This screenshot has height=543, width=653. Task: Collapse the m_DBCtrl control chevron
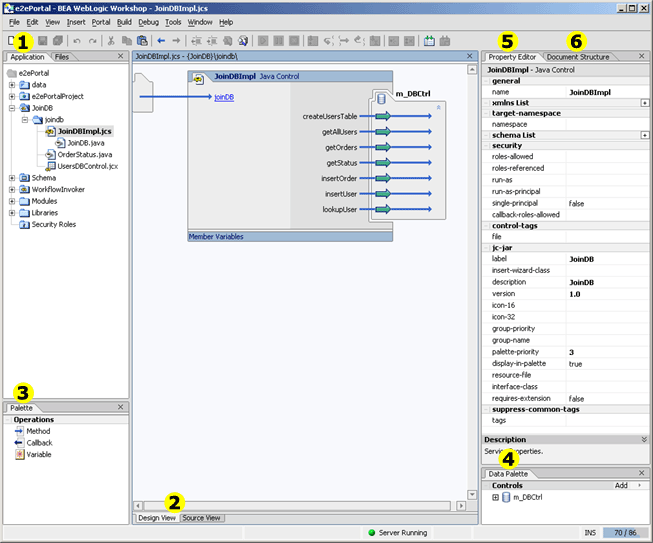439,107
